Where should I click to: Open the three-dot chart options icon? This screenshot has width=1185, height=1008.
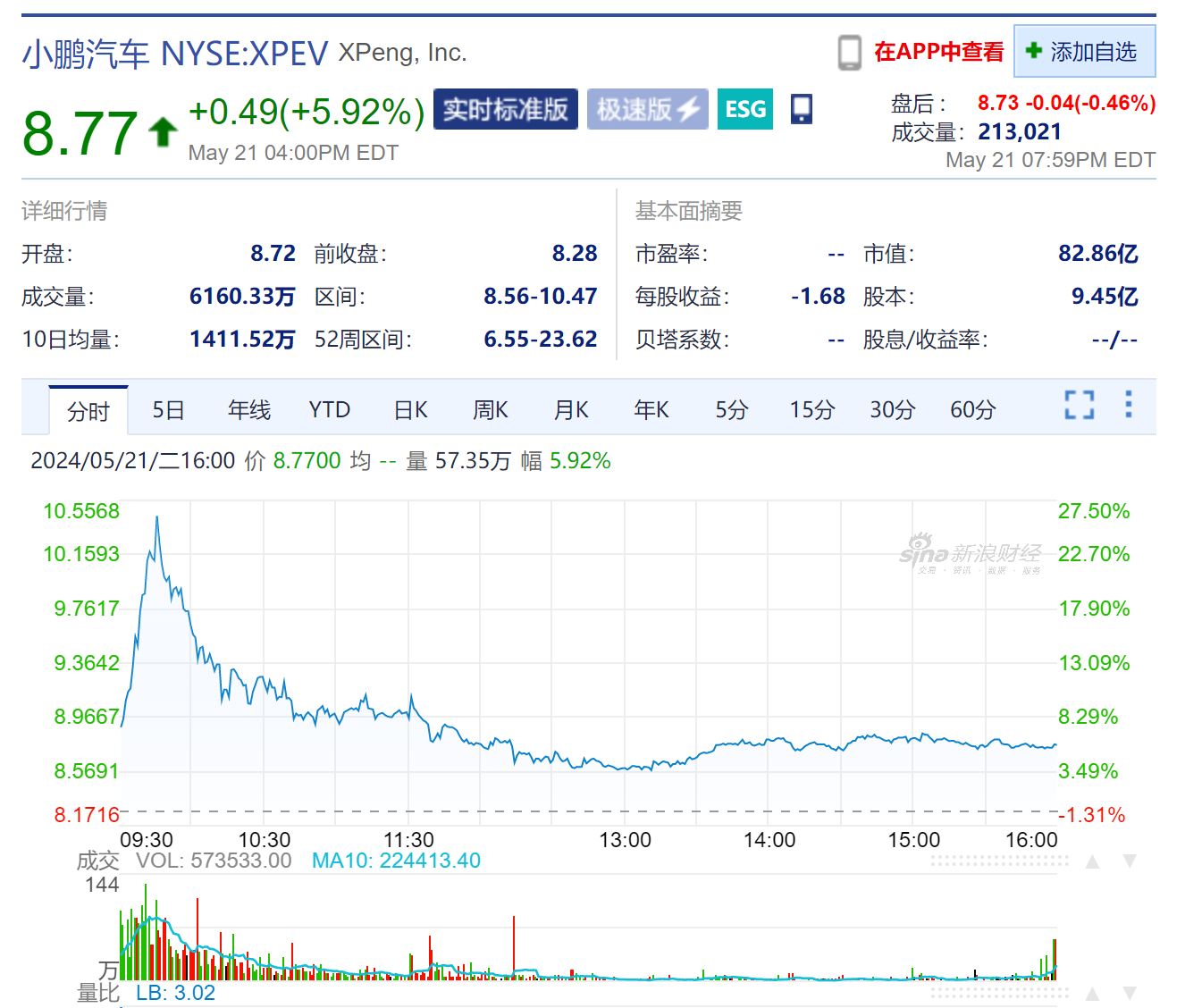point(1129,407)
